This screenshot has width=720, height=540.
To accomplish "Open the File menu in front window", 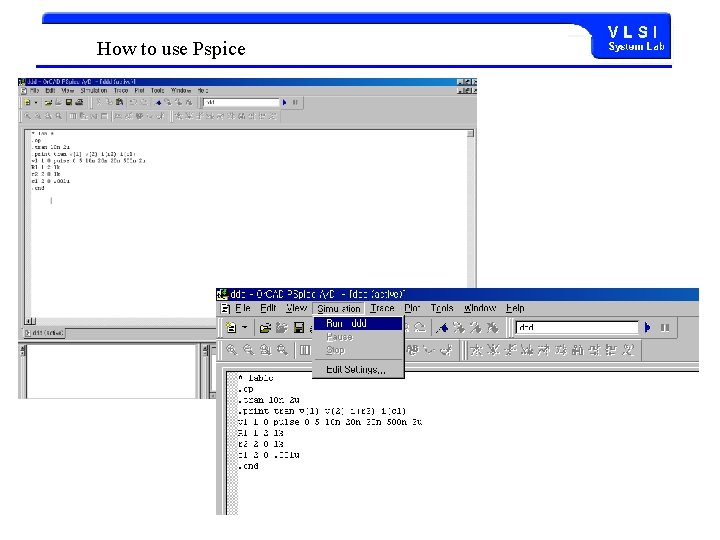I will click(242, 308).
